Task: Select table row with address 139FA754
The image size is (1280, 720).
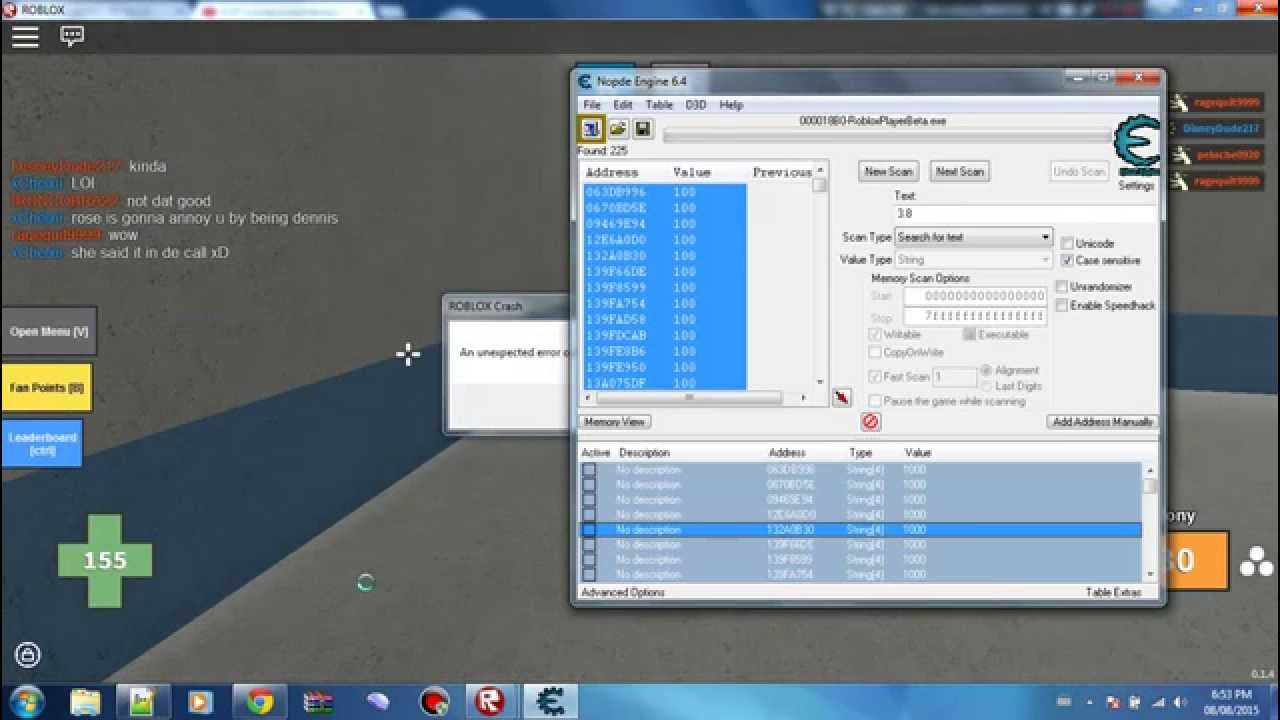Action: pos(861,575)
